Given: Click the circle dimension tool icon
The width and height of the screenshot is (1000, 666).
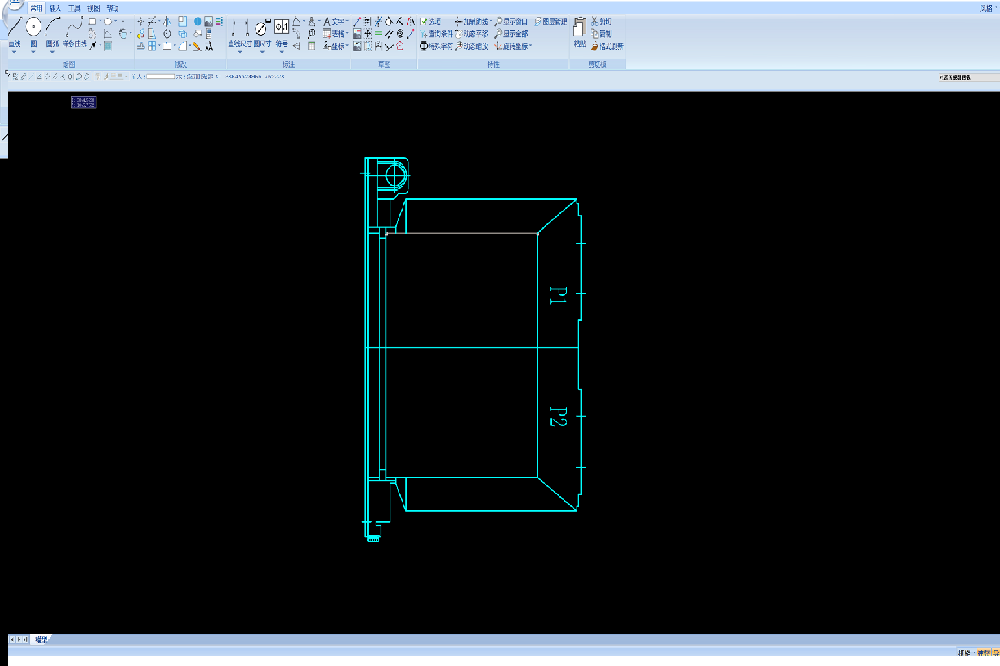Looking at the screenshot, I should (261, 29).
